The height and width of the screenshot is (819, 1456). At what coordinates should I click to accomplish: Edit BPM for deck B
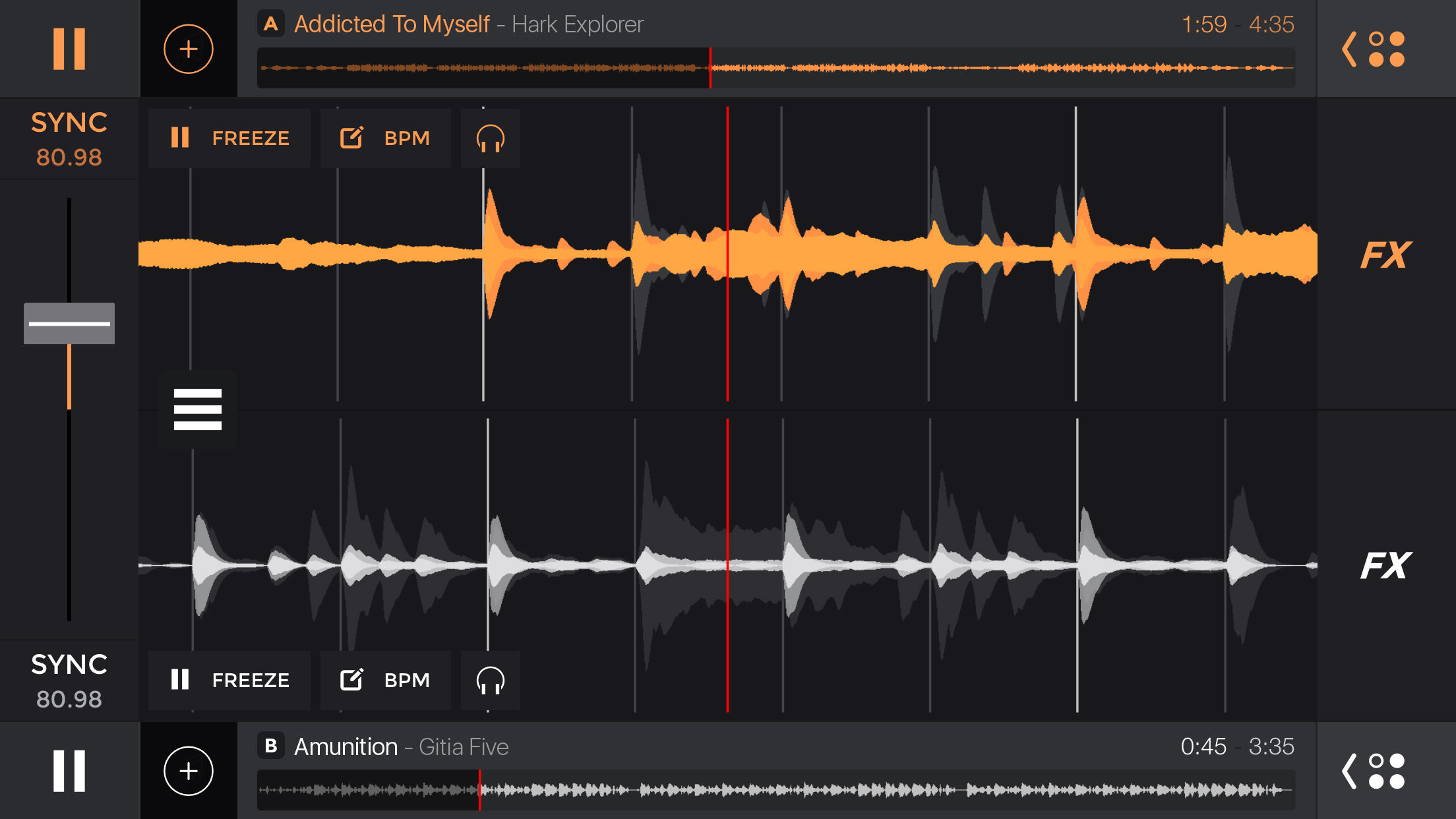tap(385, 681)
